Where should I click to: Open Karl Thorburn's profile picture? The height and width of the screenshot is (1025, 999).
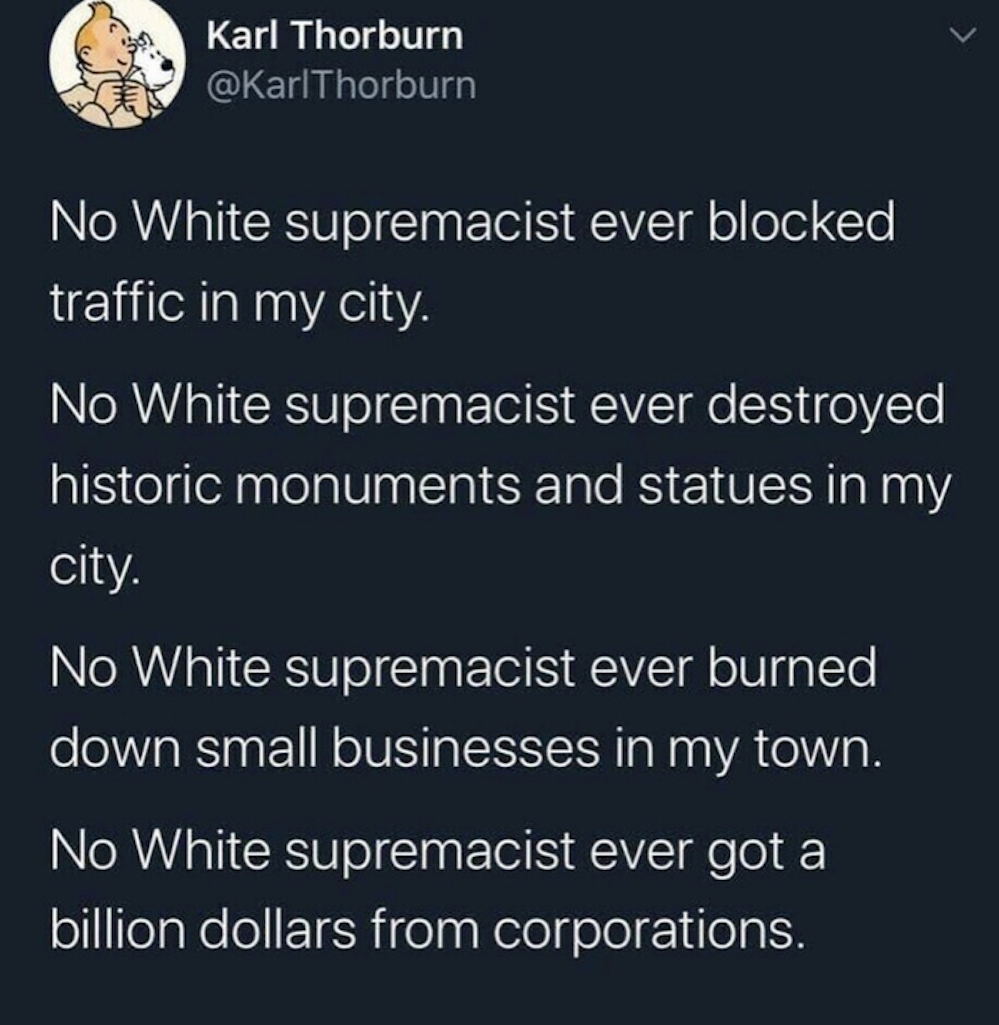tap(117, 63)
